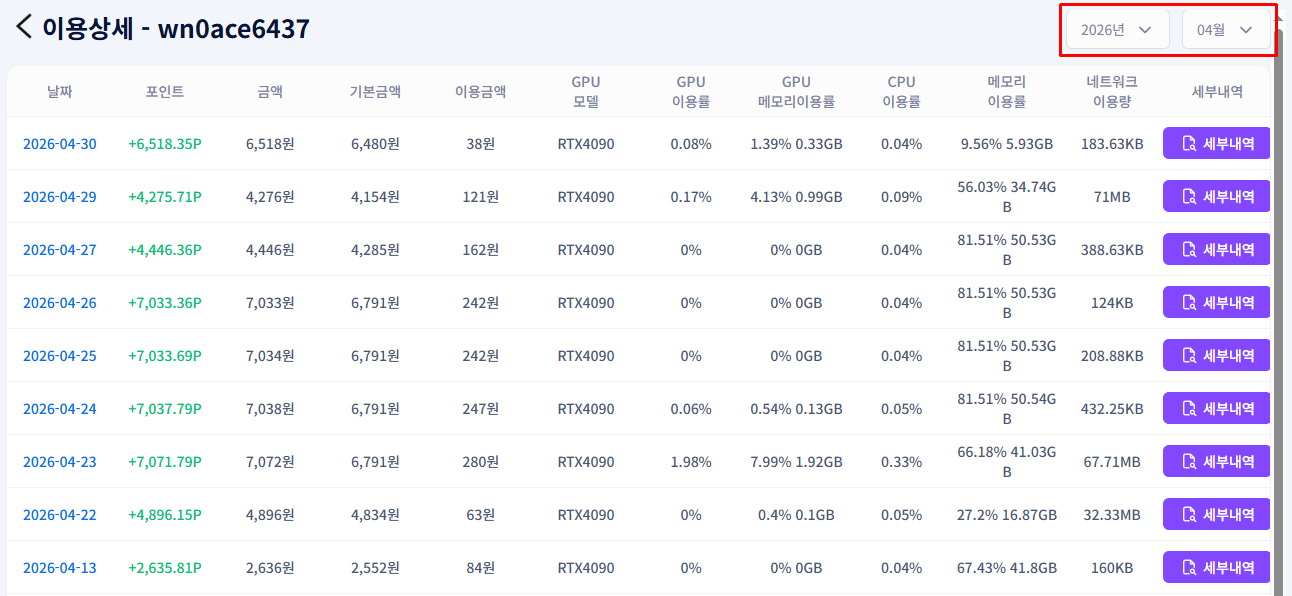
Task: Click the 네트워크 이용량 column header
Action: point(1112,92)
